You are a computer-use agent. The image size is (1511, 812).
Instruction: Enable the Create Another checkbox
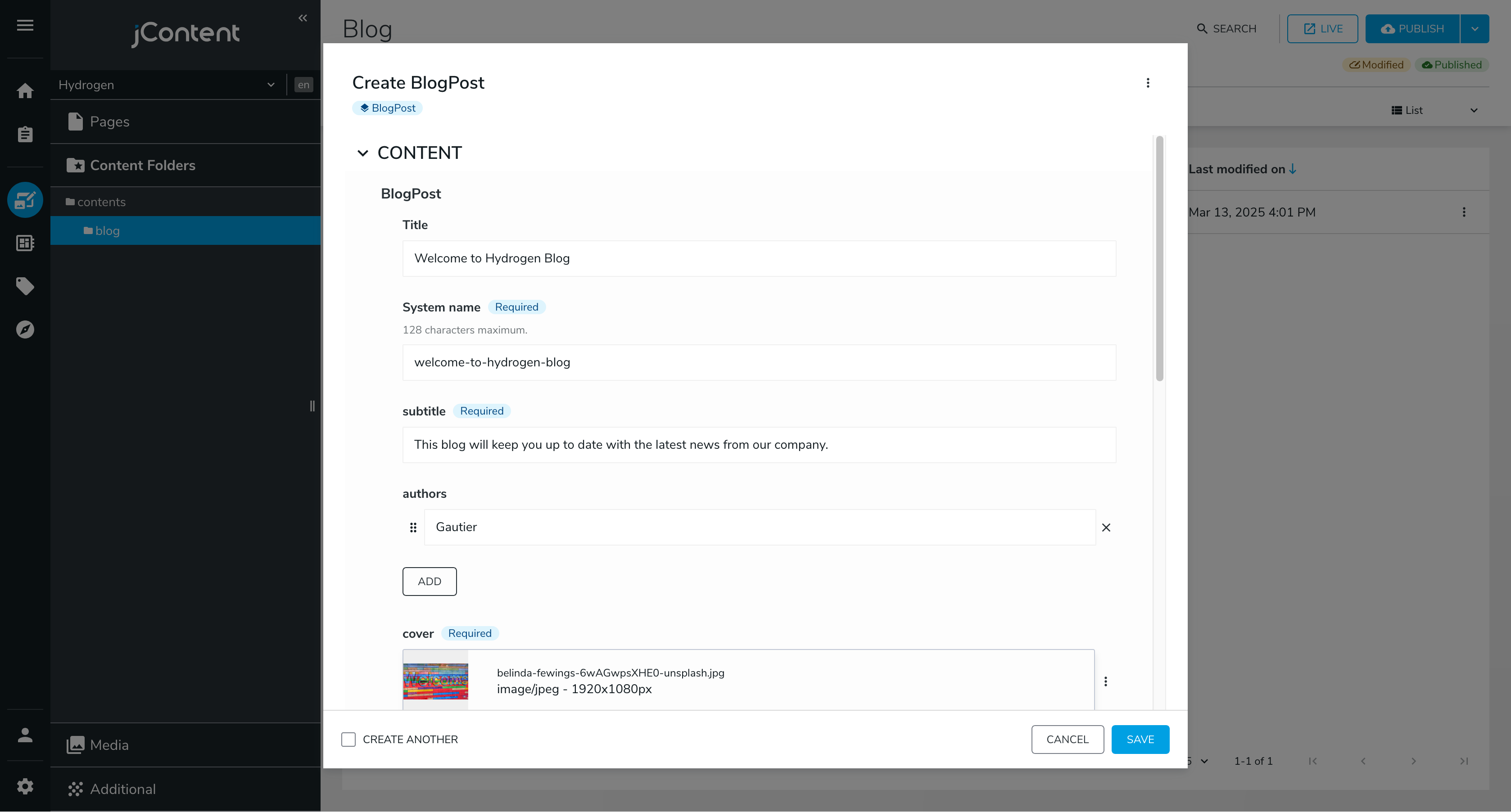click(x=348, y=739)
